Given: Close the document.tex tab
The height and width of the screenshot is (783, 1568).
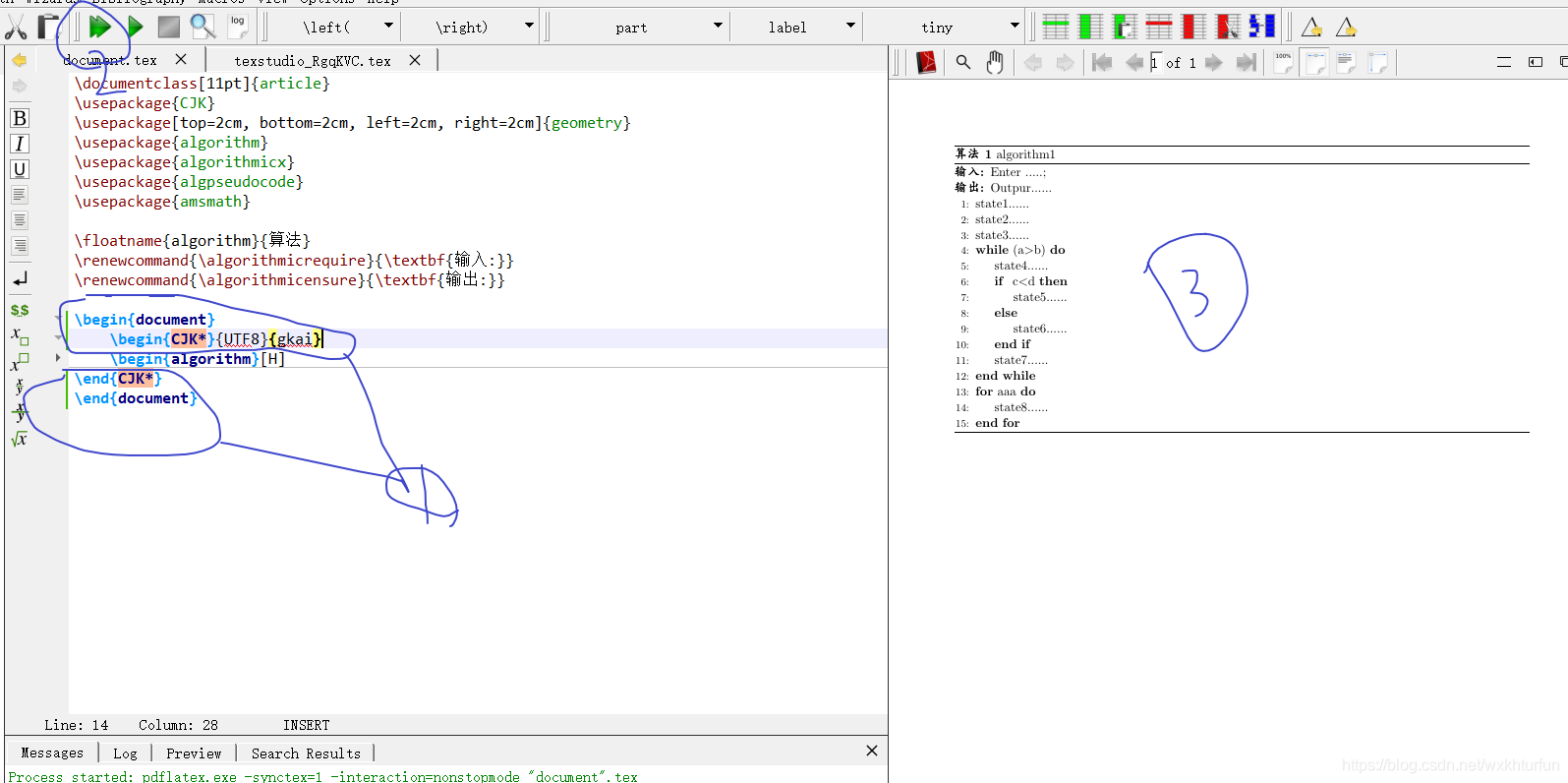Looking at the screenshot, I should 181,60.
